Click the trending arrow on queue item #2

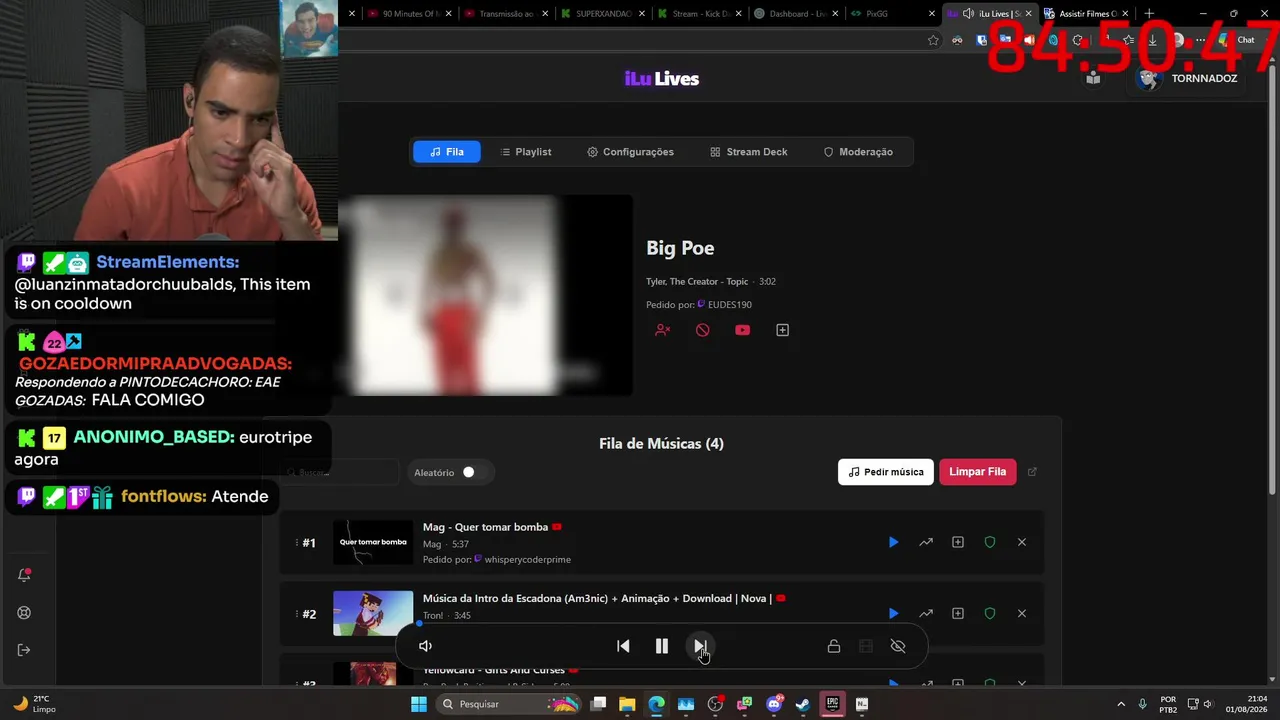[926, 613]
